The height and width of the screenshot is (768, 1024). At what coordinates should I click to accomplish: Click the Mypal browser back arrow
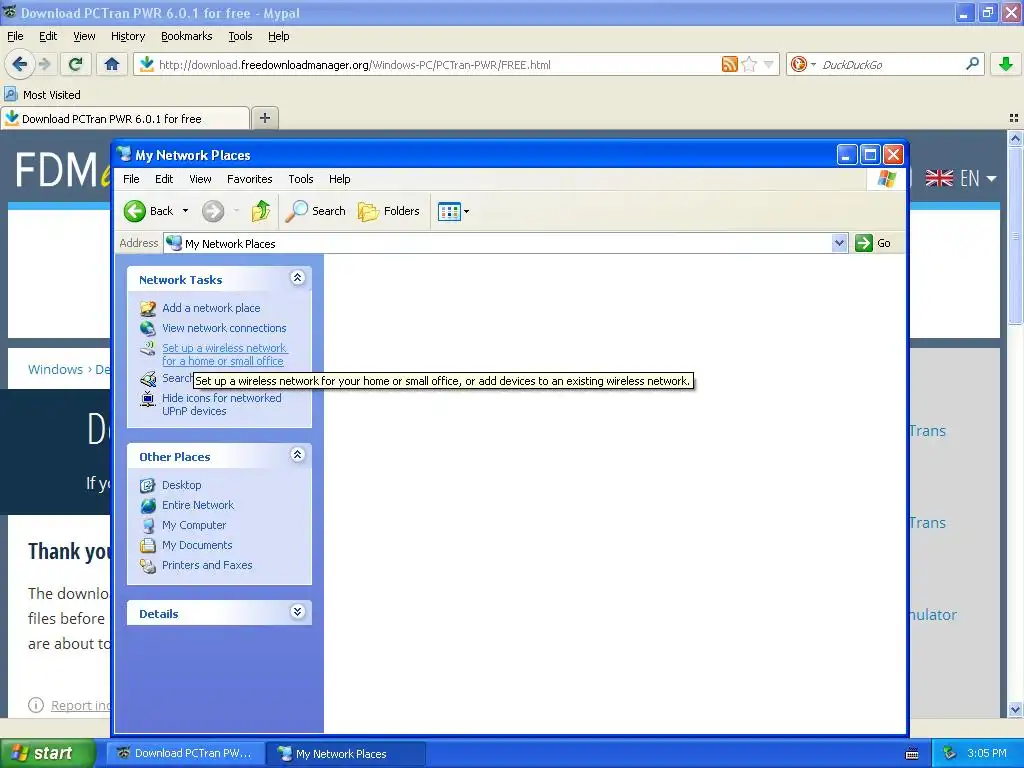[x=20, y=64]
